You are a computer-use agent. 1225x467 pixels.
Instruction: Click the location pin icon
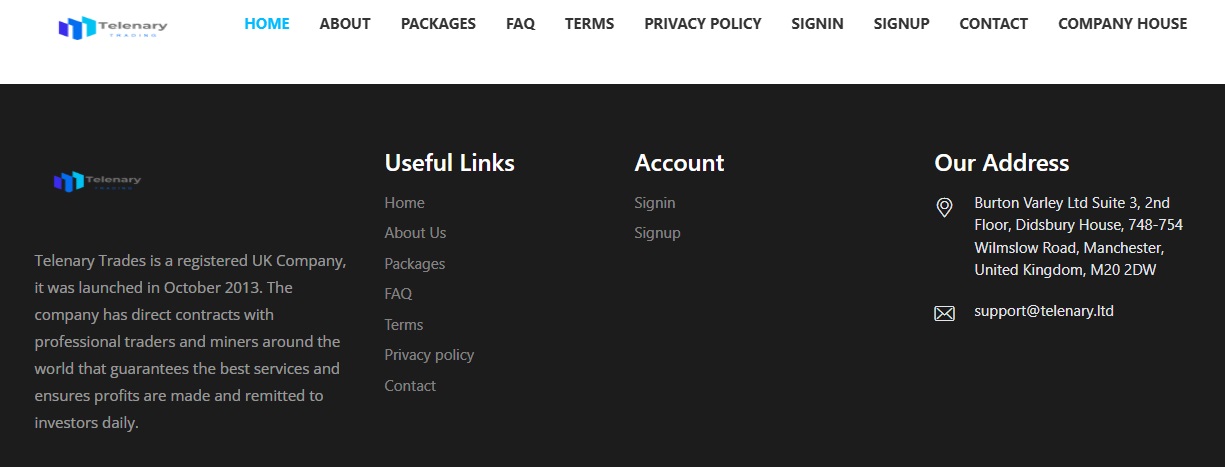(x=944, y=207)
